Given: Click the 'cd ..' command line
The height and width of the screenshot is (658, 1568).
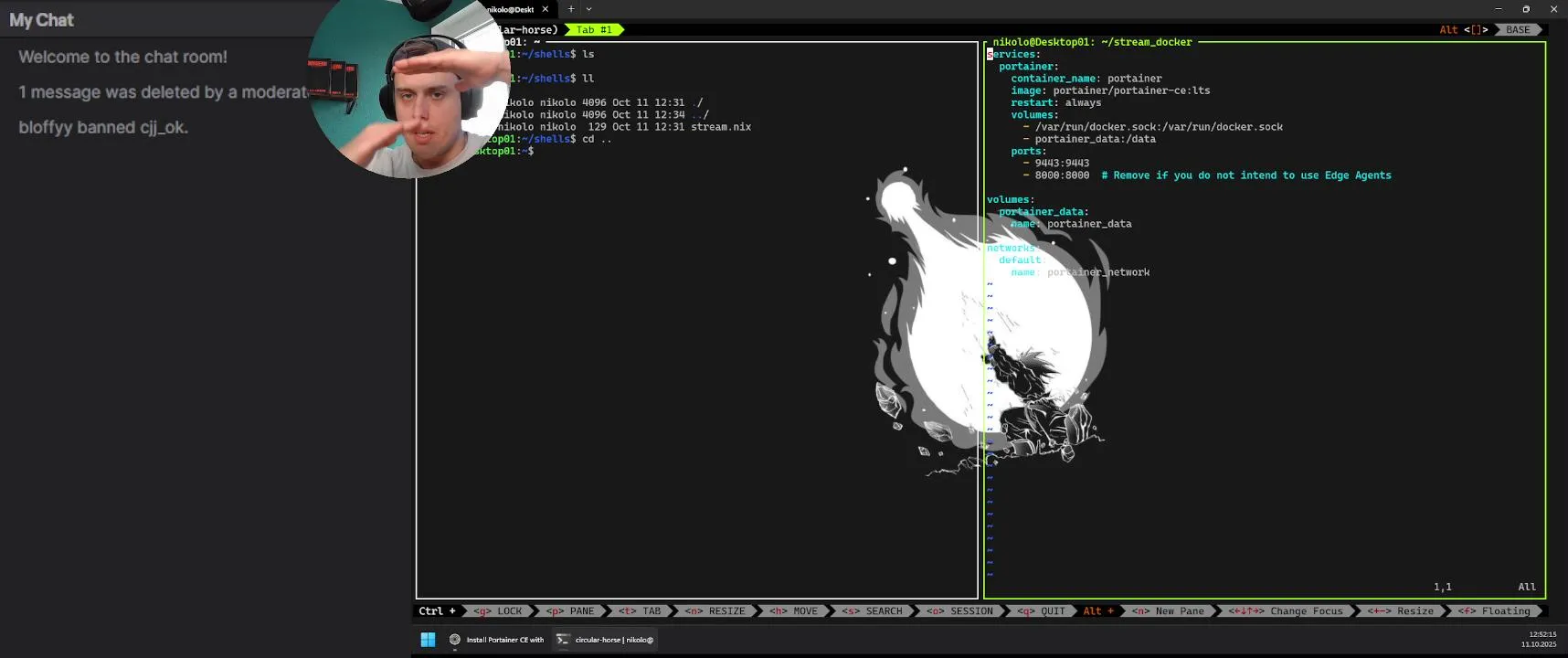Looking at the screenshot, I should point(597,139).
